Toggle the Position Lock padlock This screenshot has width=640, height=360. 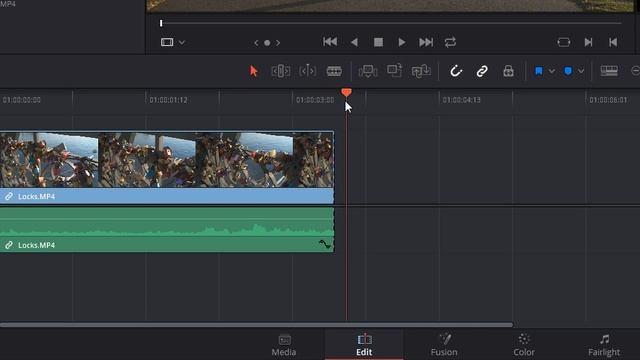[x=508, y=71]
